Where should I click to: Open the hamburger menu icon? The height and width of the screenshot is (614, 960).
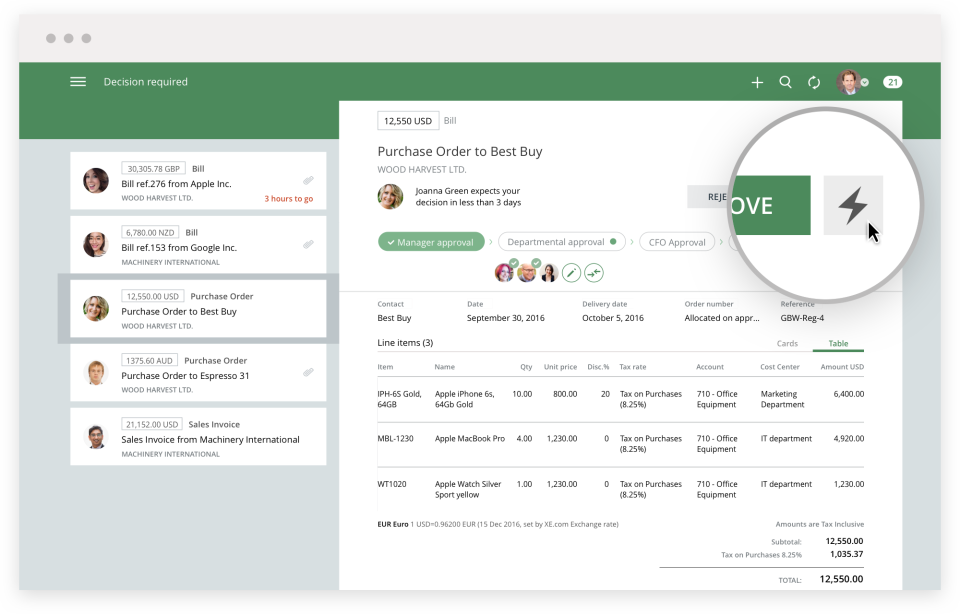(x=78, y=82)
